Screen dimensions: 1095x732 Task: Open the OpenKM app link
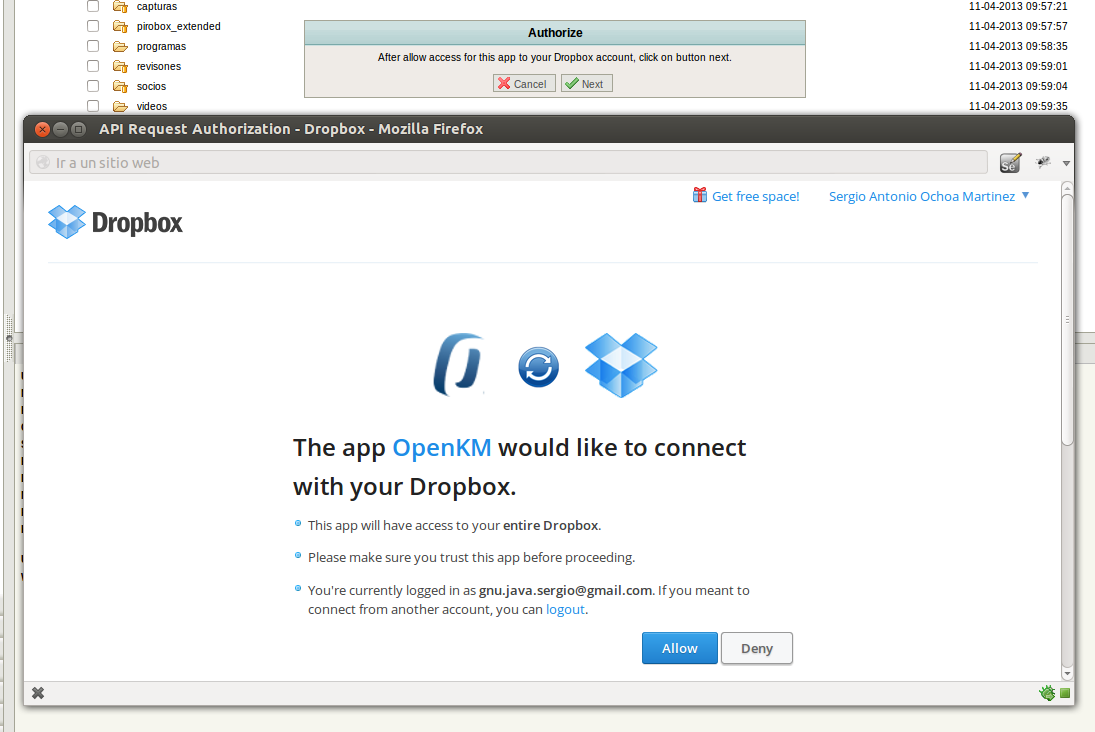442,448
